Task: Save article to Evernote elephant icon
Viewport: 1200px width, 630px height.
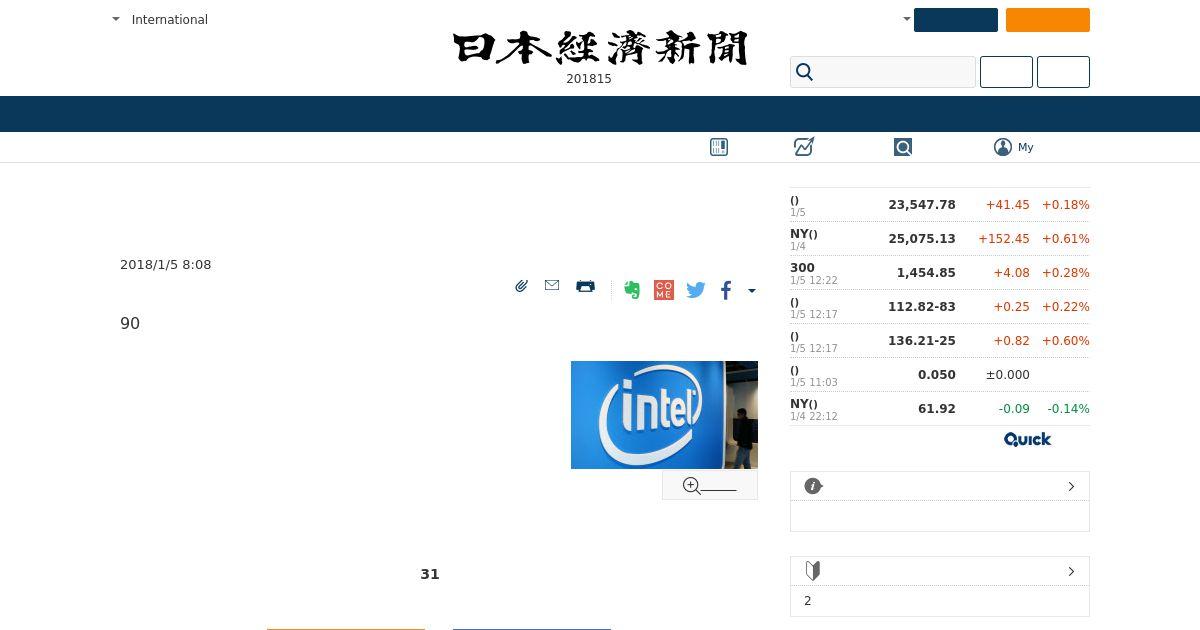Action: click(632, 290)
